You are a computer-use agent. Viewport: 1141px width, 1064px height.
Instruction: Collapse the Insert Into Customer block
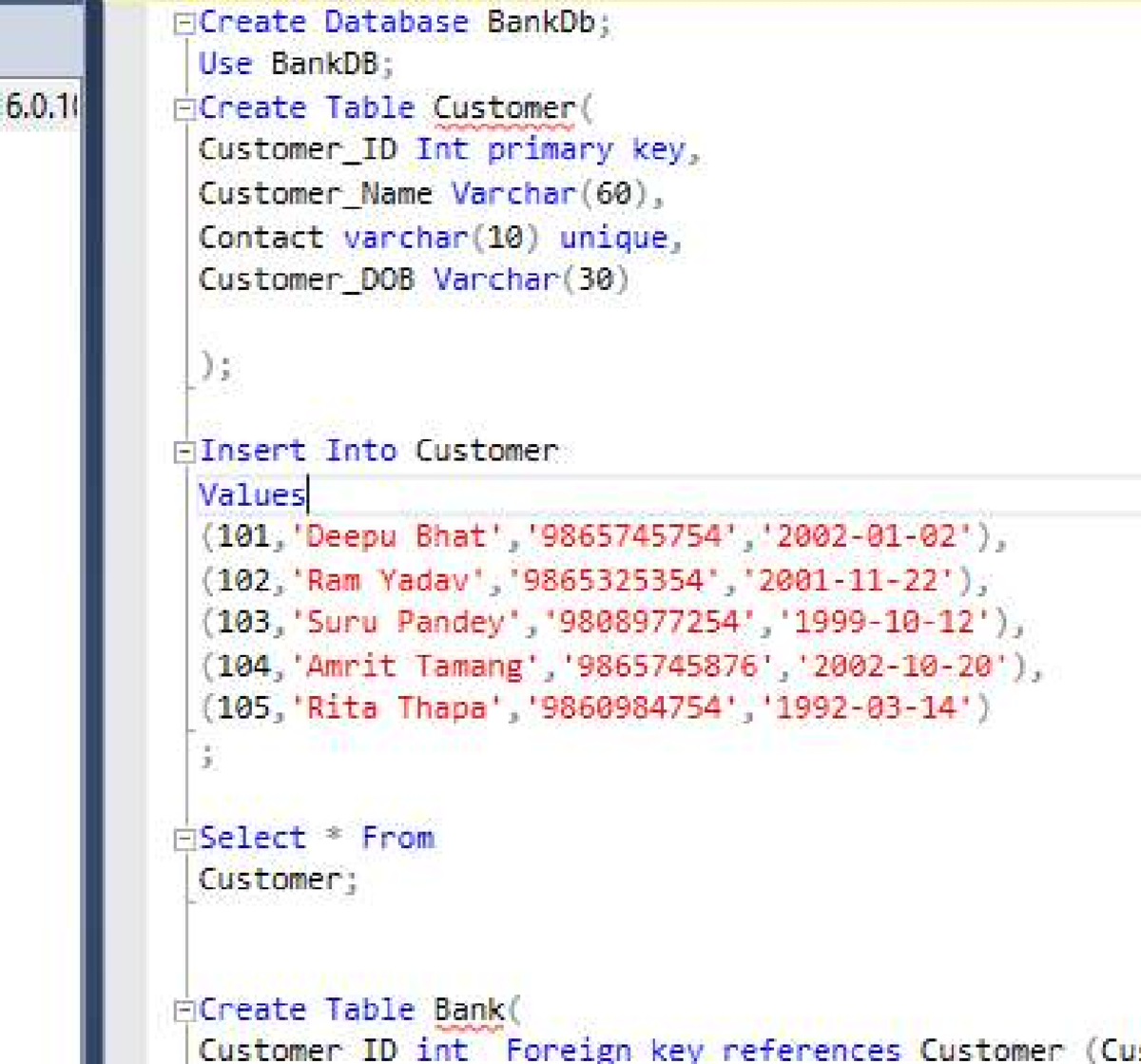point(184,453)
